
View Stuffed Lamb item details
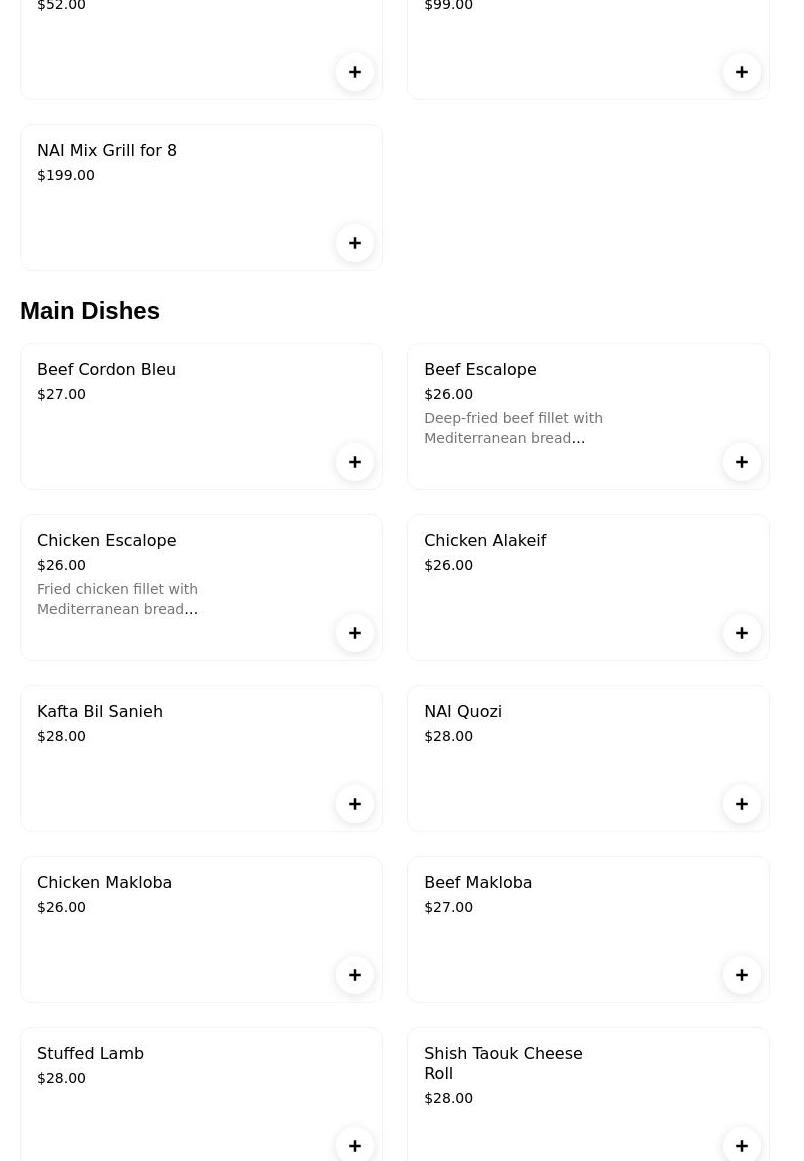click(x=90, y=1054)
